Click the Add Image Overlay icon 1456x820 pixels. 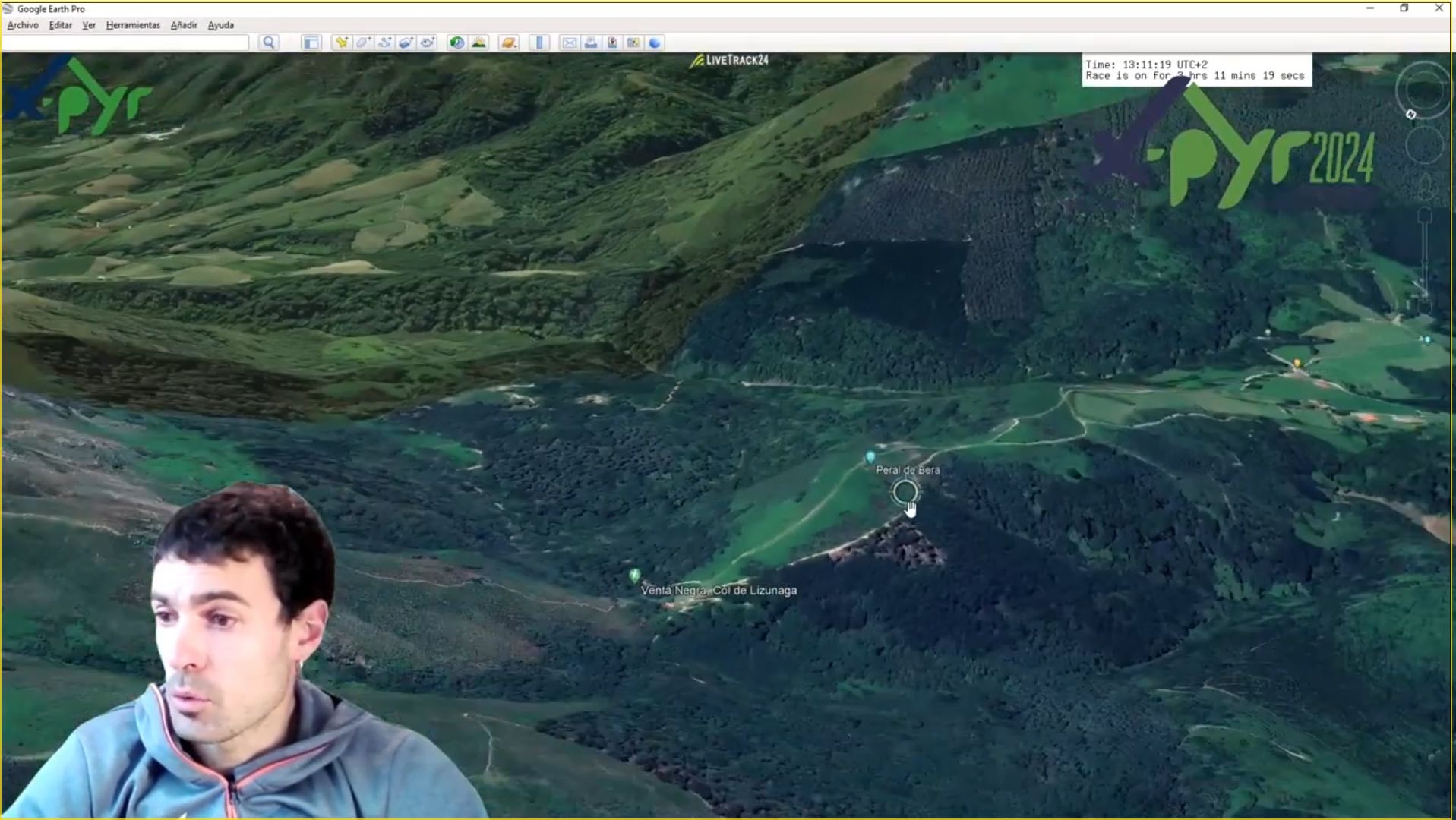point(406,43)
